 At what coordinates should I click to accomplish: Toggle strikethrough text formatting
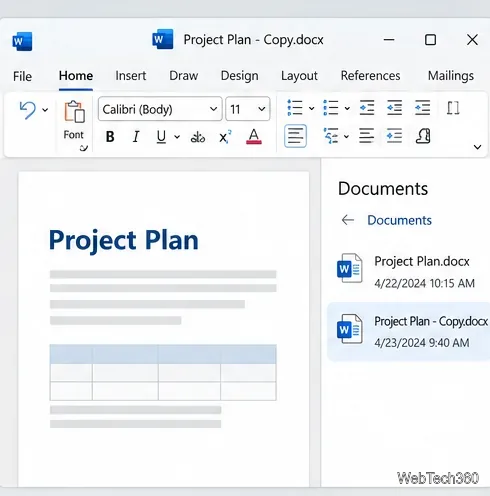click(198, 137)
